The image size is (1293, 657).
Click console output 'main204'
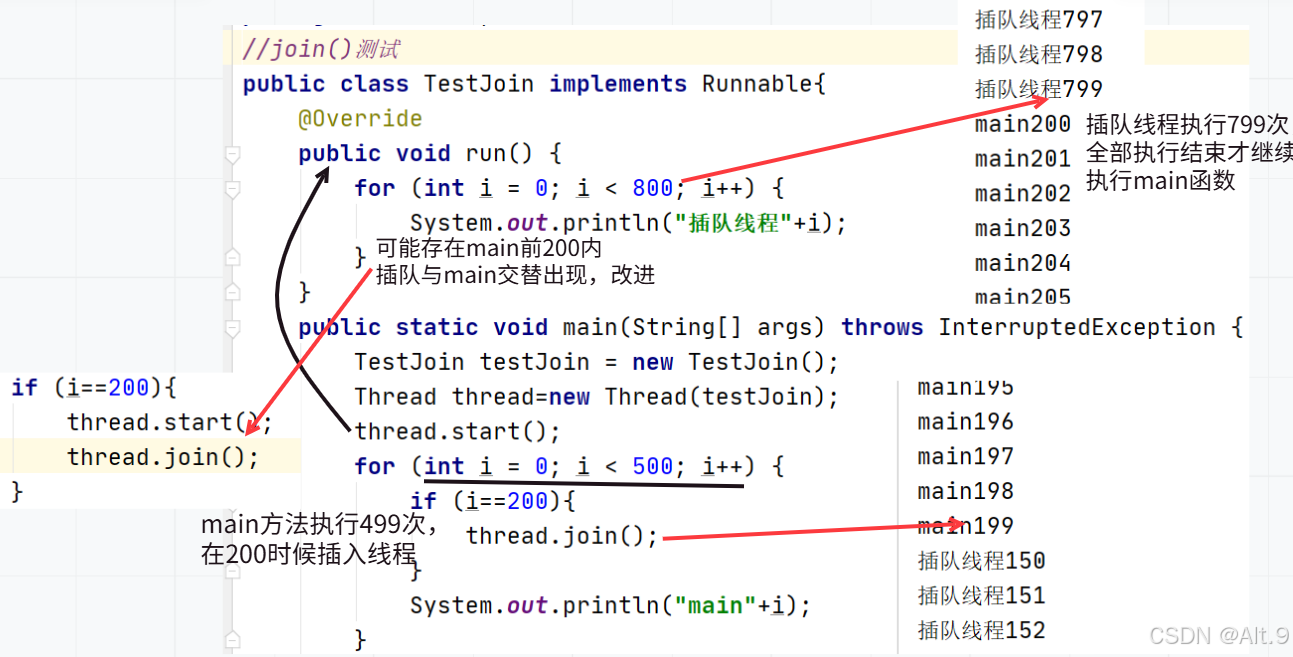pyautogui.click(x=1023, y=264)
